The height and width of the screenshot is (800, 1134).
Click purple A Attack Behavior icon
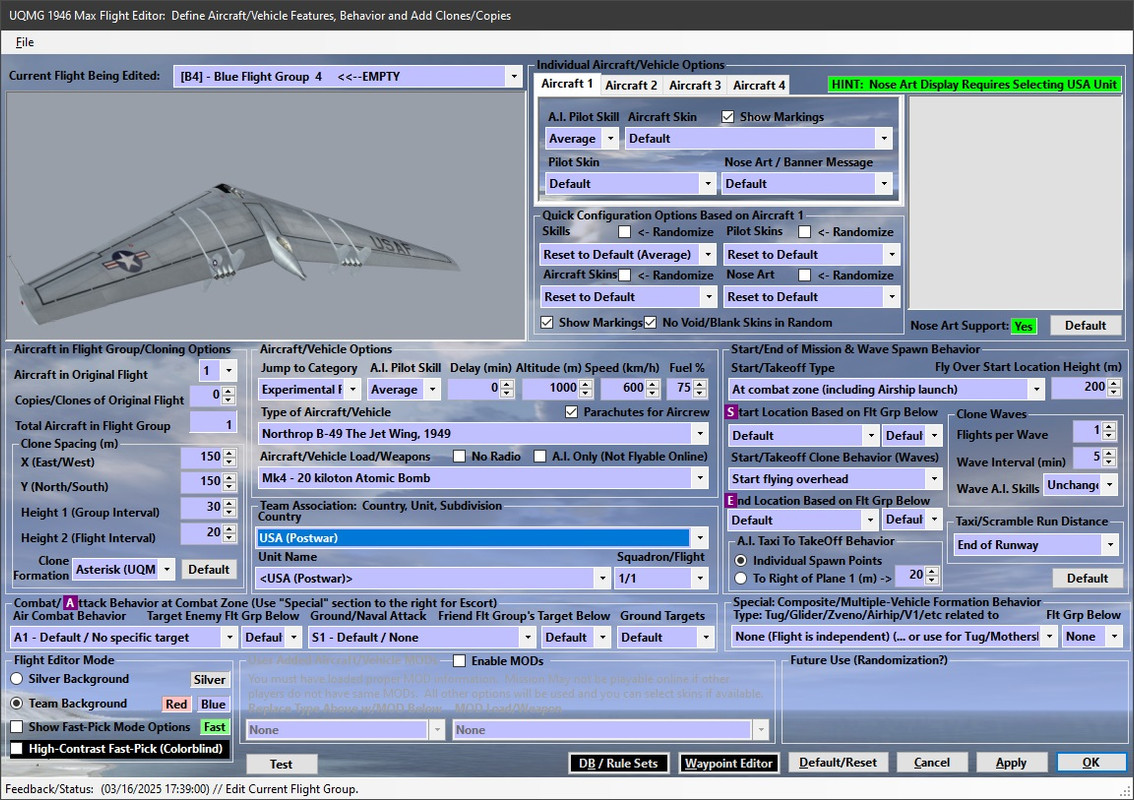pyautogui.click(x=69, y=603)
